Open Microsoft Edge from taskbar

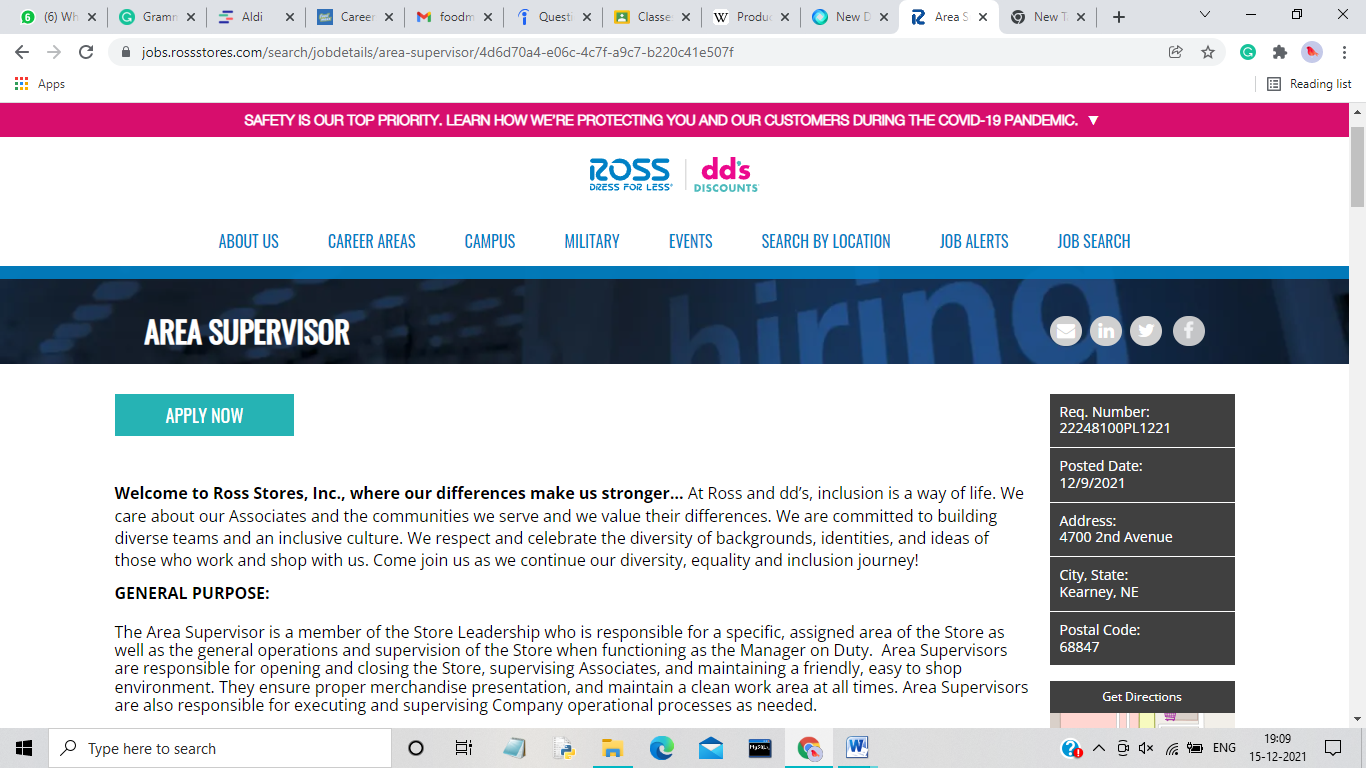(662, 748)
